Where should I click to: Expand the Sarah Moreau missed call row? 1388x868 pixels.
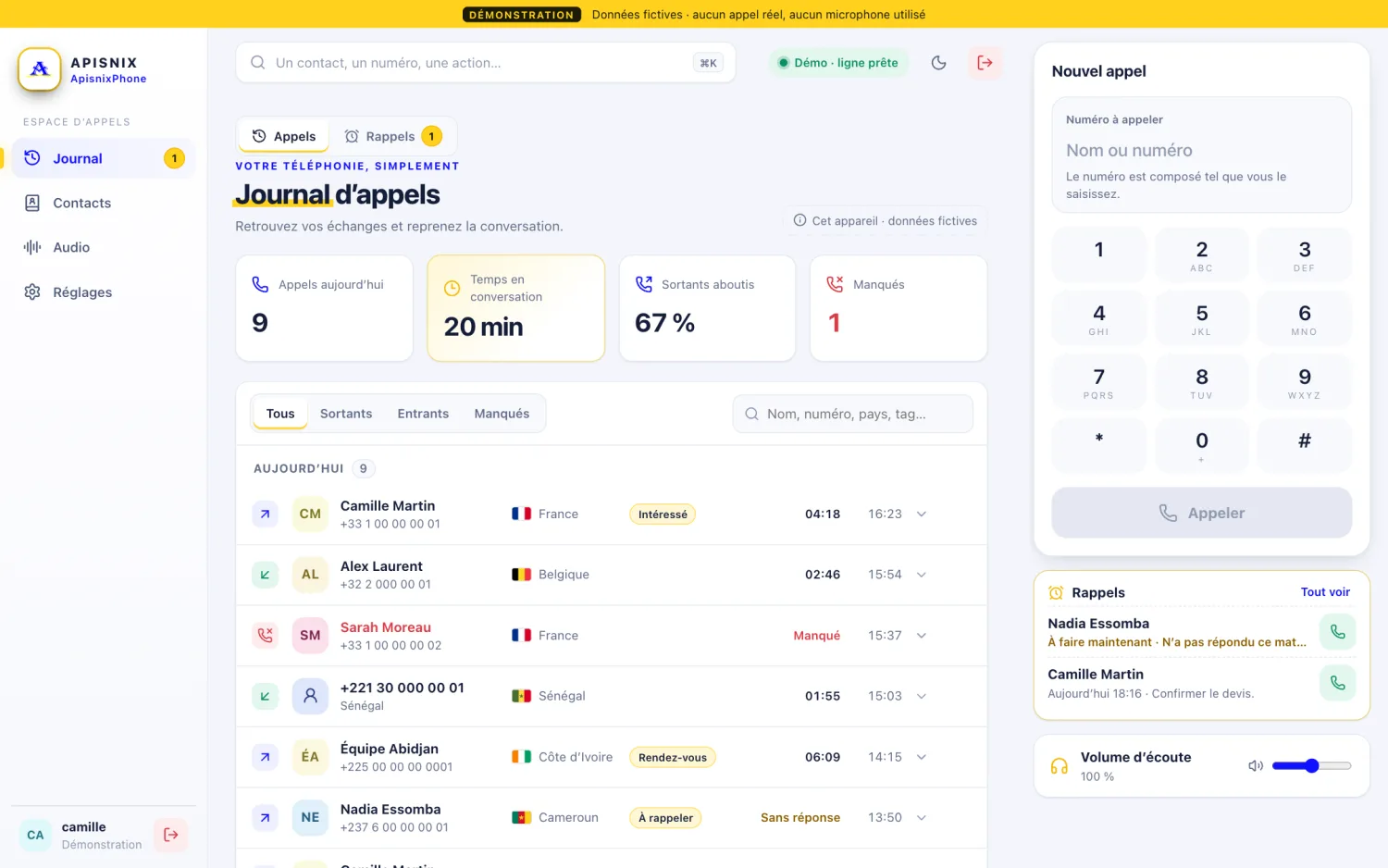tap(922, 636)
